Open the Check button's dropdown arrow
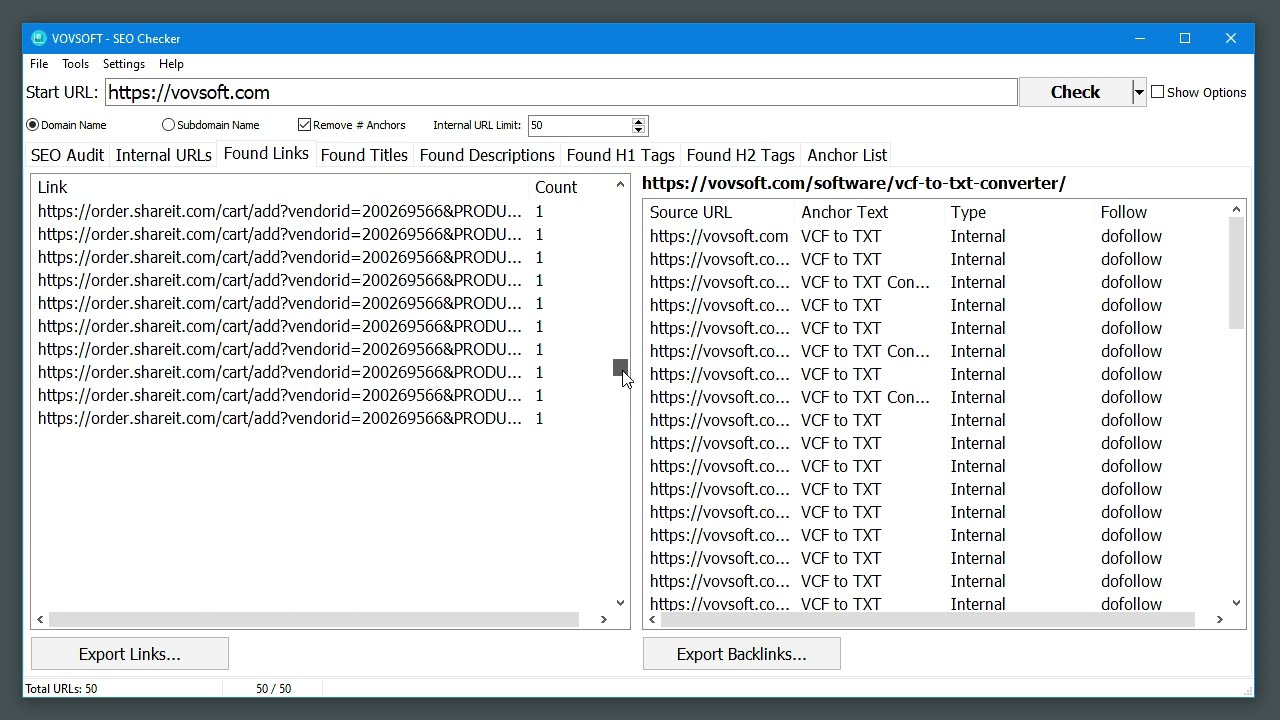This screenshot has width=1280, height=720. [1138, 91]
